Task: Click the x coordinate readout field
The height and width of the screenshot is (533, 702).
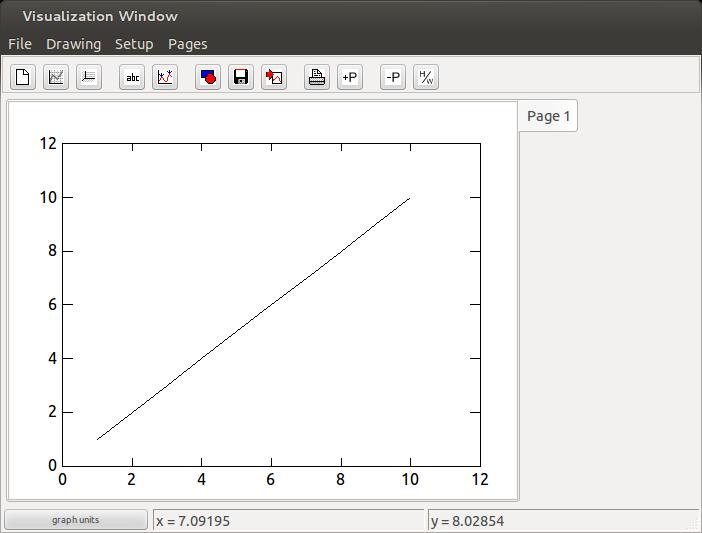Action: pos(288,521)
